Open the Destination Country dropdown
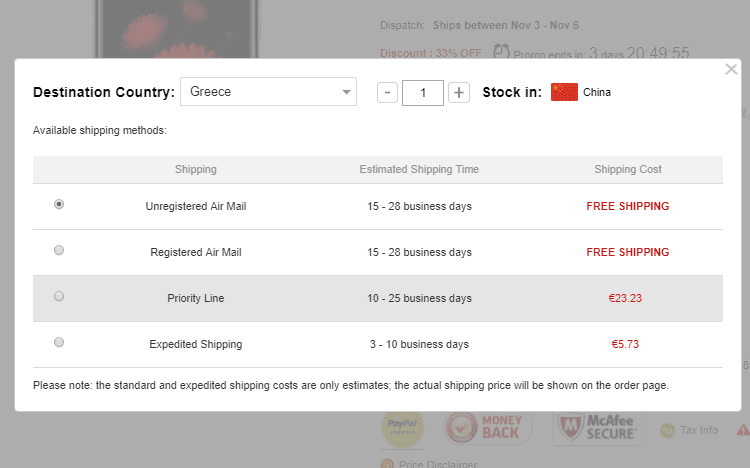Screen dimensions: 750x468 click(268, 92)
